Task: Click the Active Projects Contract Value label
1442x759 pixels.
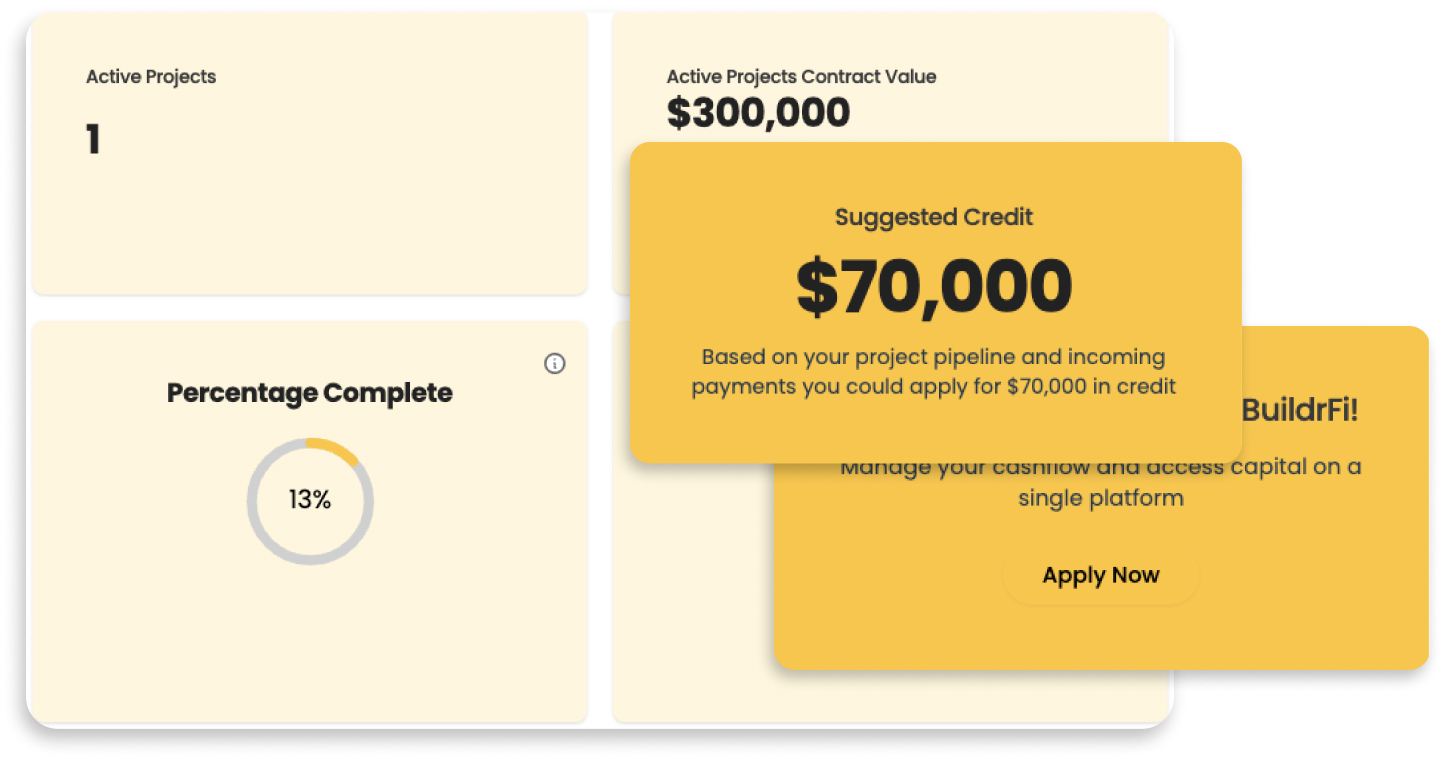Action: pyautogui.click(x=802, y=77)
